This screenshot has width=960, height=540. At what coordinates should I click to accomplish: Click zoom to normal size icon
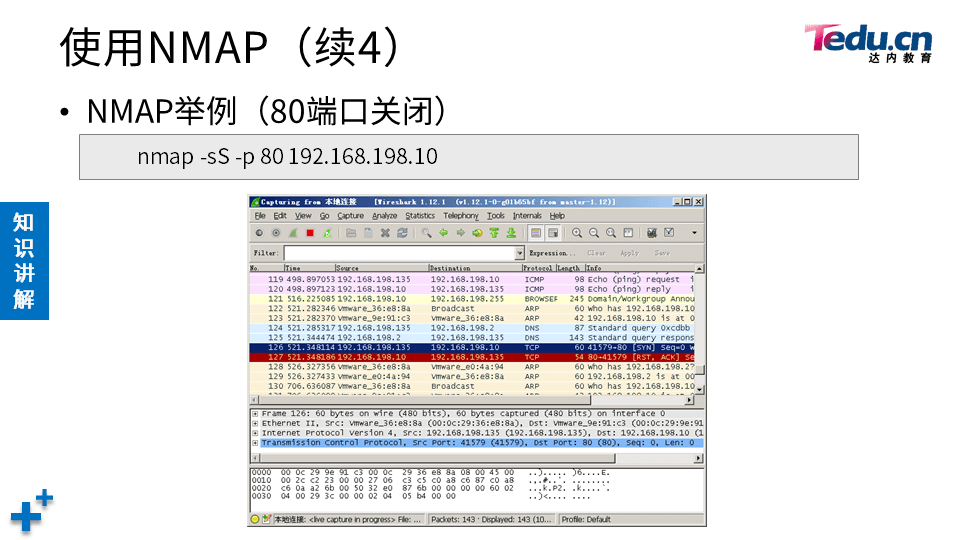point(611,233)
